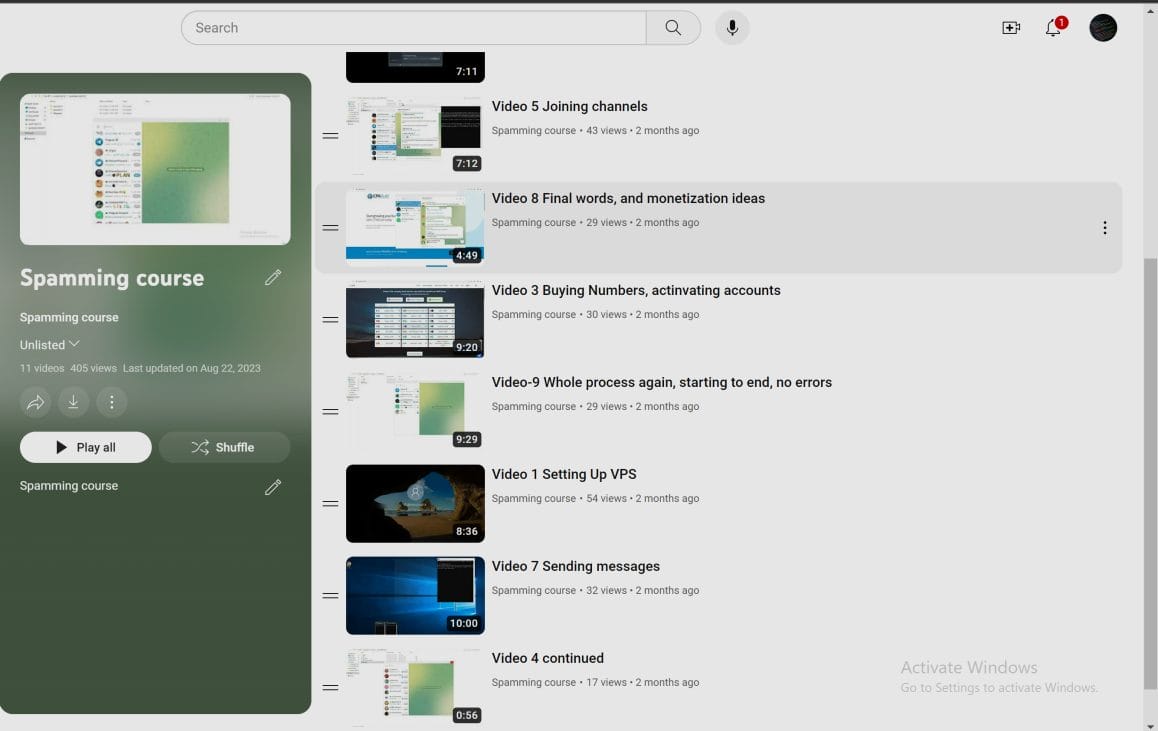Open the Create video icon

click(1011, 28)
